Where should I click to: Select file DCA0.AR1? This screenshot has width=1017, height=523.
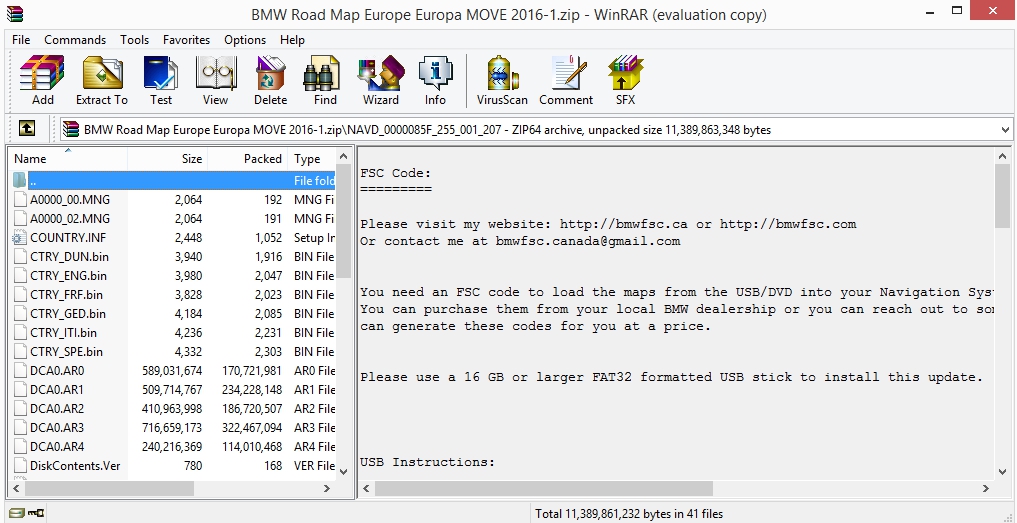pos(56,390)
